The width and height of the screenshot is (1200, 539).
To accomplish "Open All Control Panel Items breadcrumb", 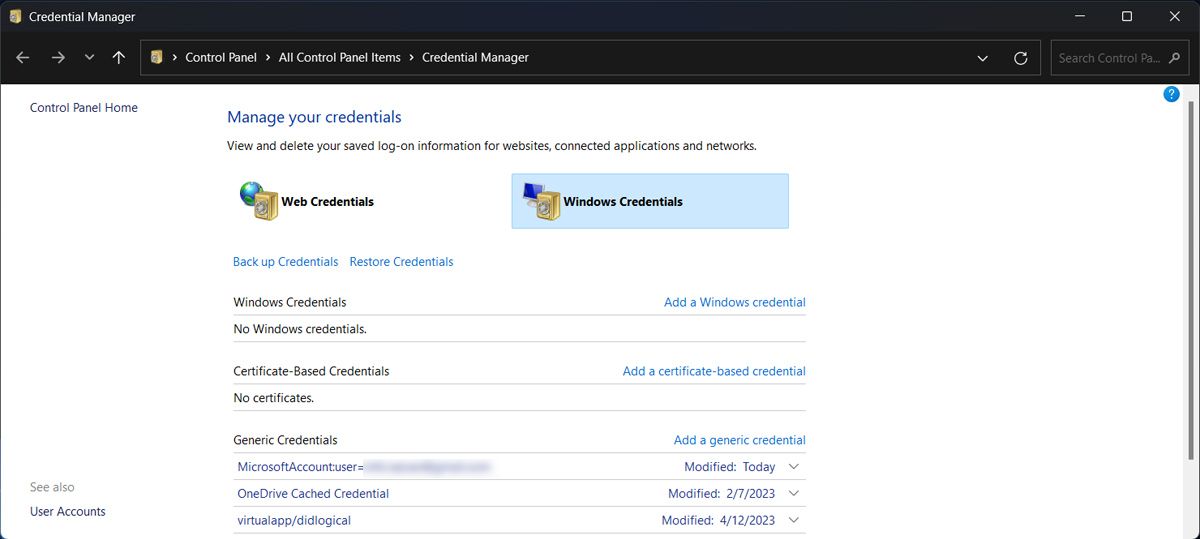I will [x=340, y=58].
